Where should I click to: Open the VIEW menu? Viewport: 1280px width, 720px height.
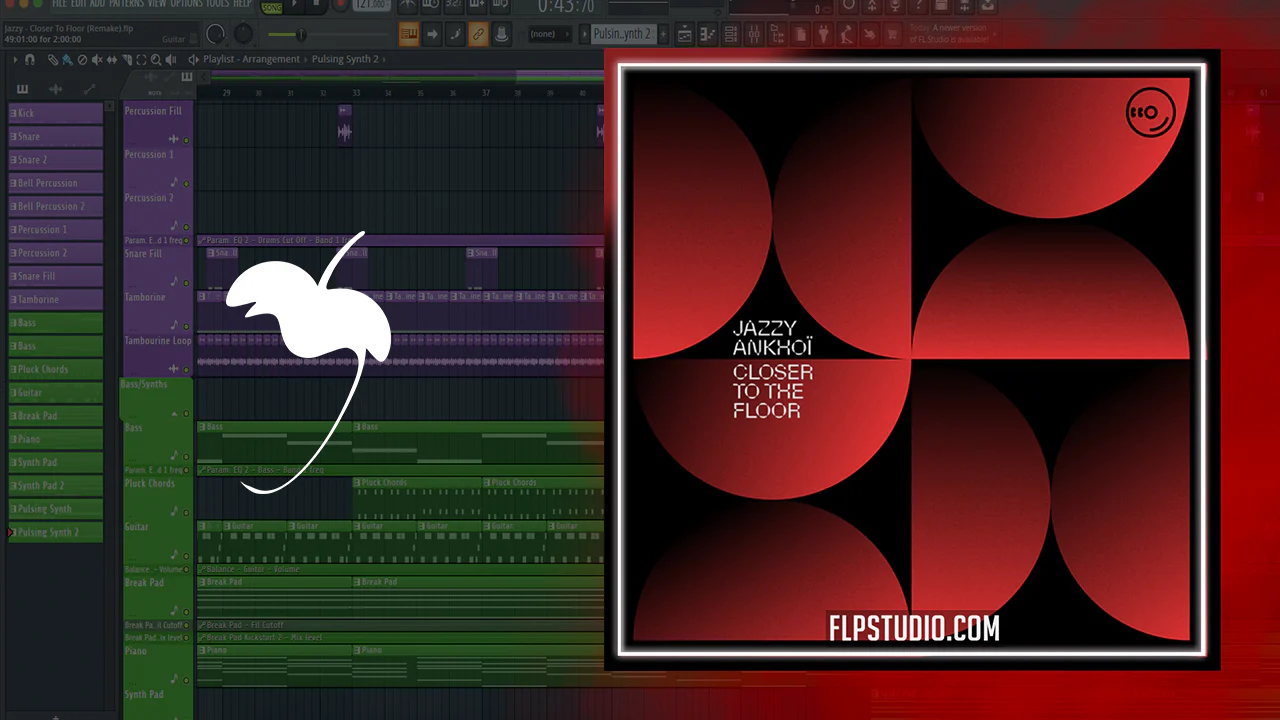[157, 4]
